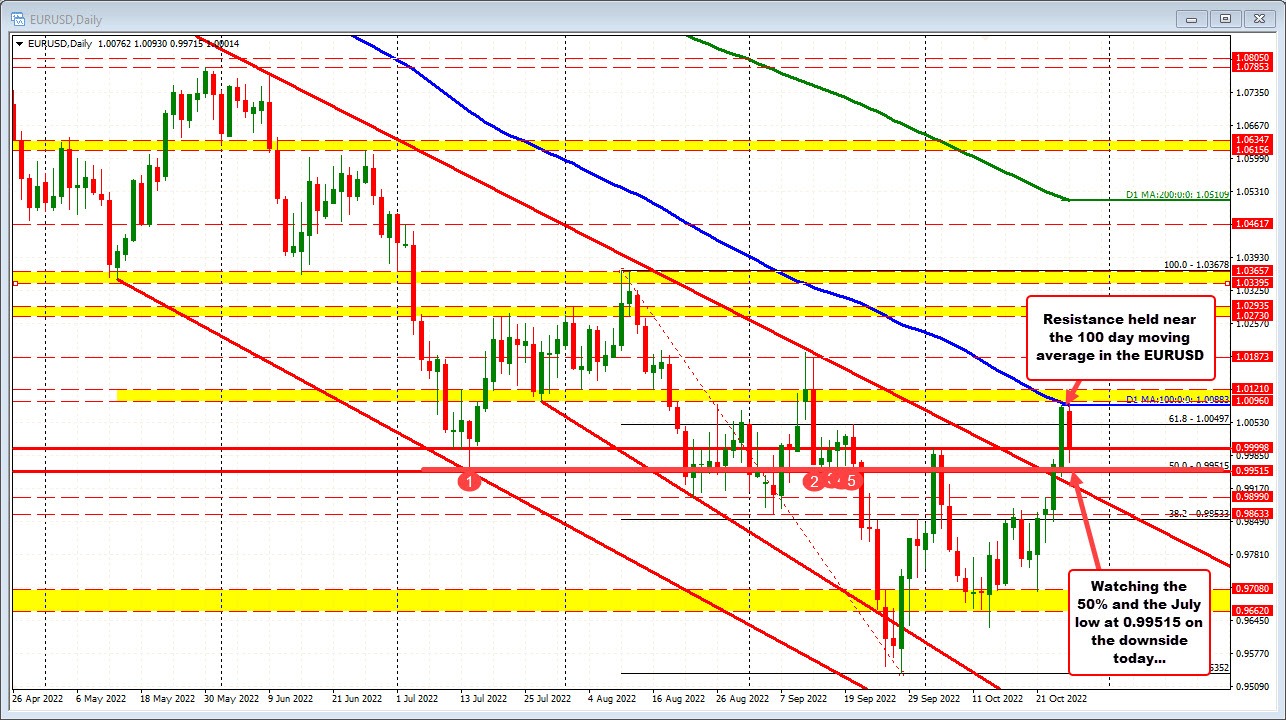Click the 4 Aug 2022 date label
1286x720 pixels.
pyautogui.click(x=611, y=697)
